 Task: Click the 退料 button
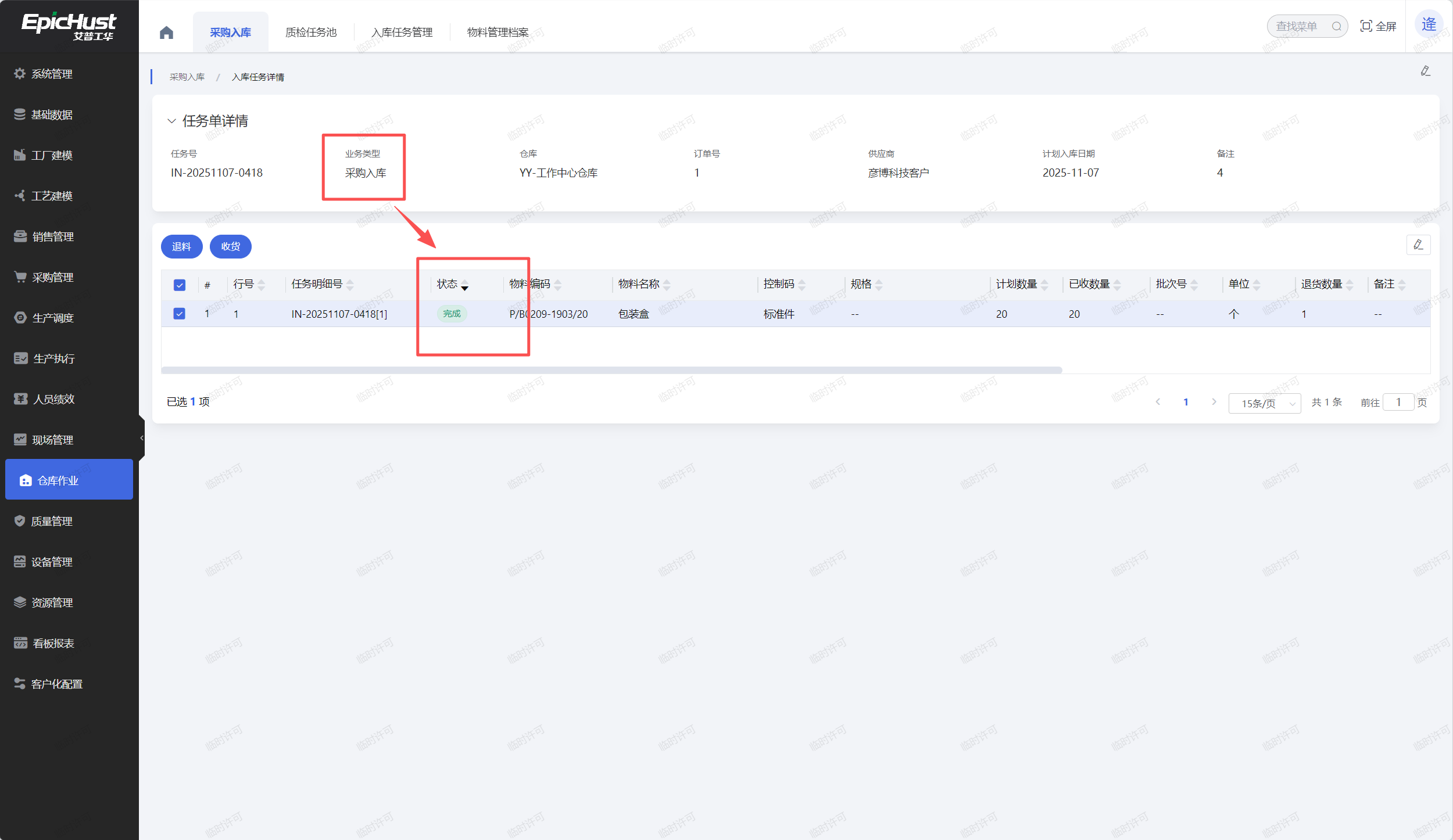click(181, 246)
